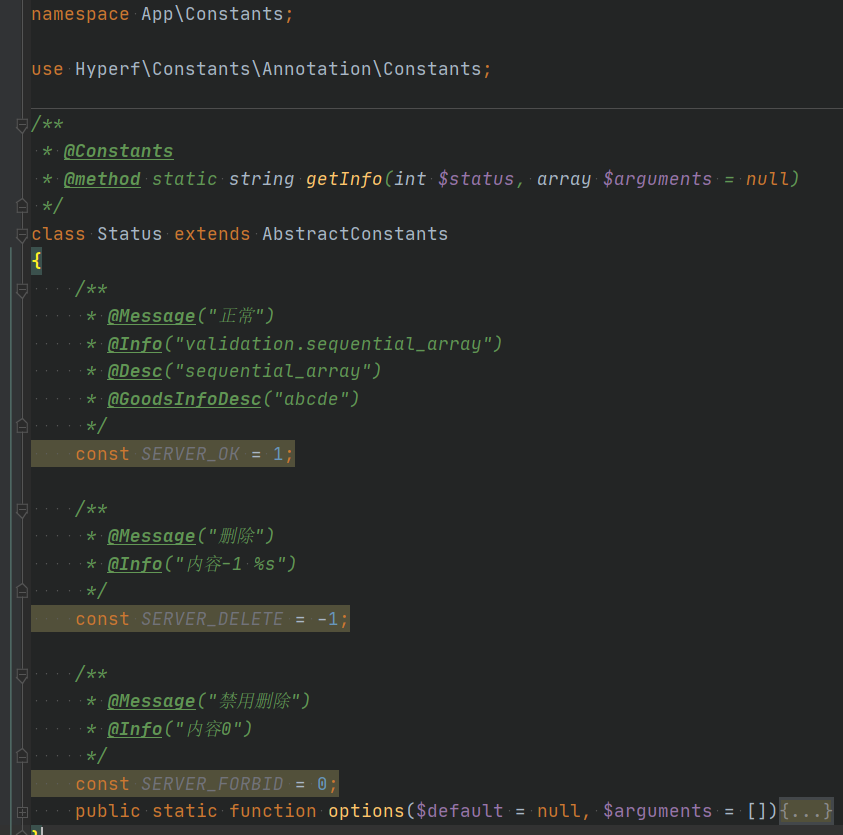Click the const keyword before SERVER_FORBID
This screenshot has height=835, width=843.
coord(102,784)
